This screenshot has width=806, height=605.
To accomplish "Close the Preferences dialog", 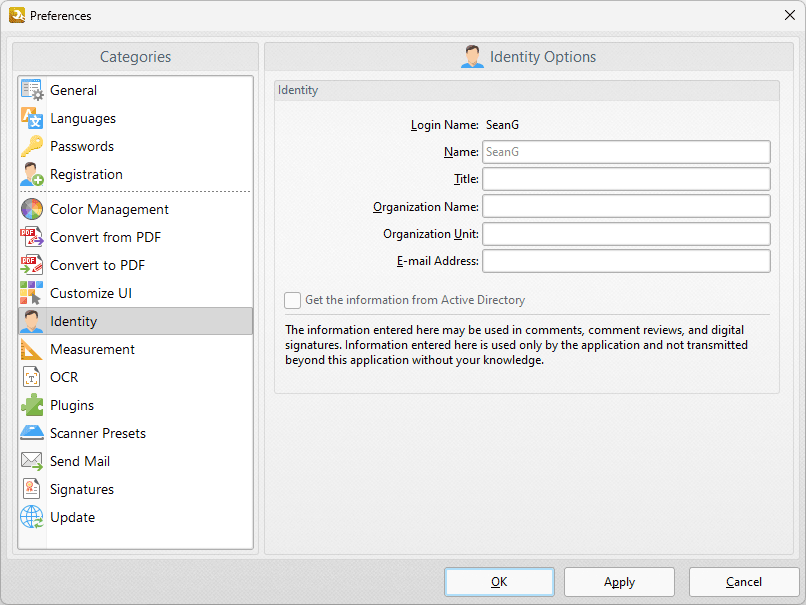I will (x=790, y=15).
